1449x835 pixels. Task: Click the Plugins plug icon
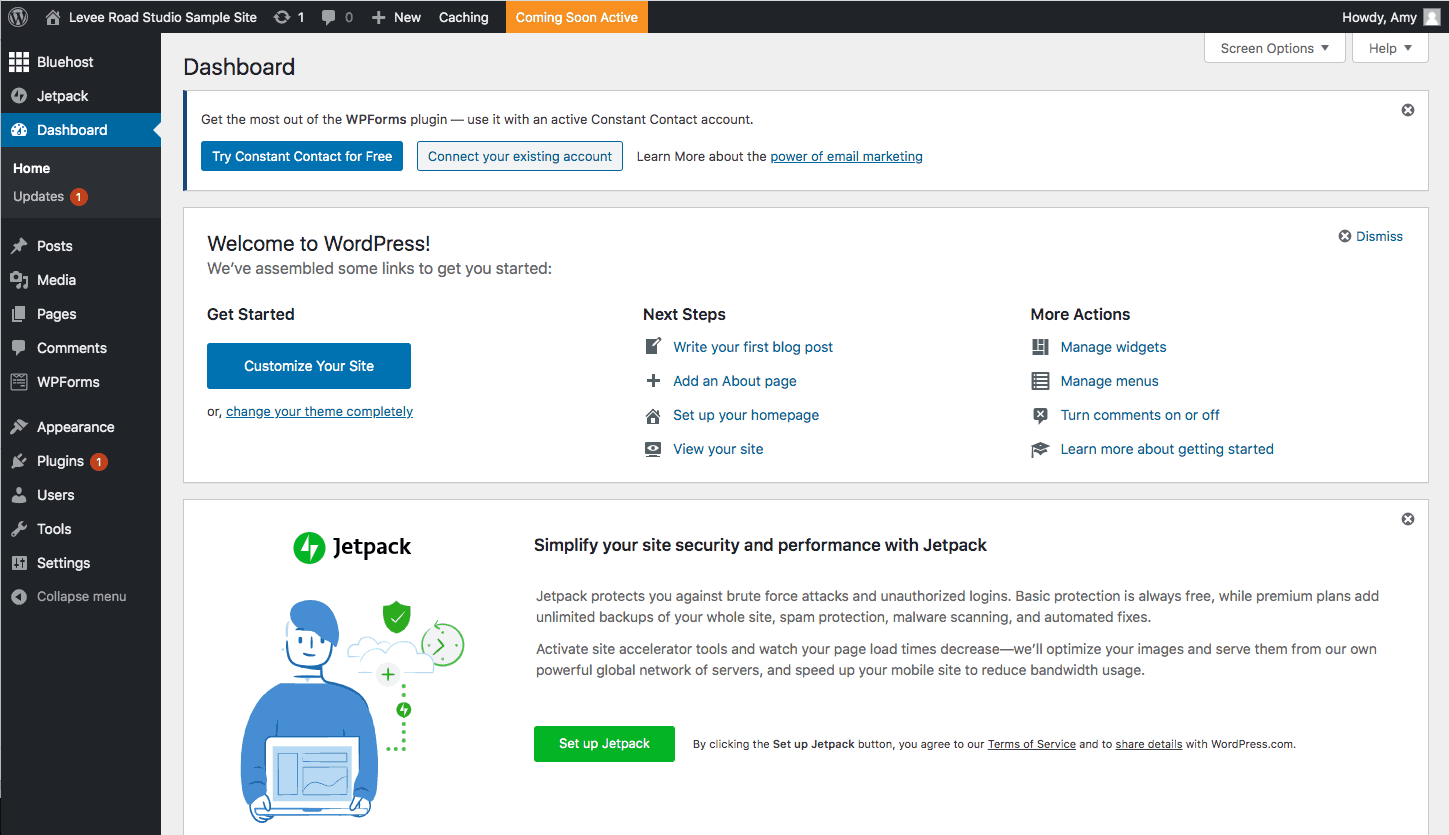coord(19,461)
